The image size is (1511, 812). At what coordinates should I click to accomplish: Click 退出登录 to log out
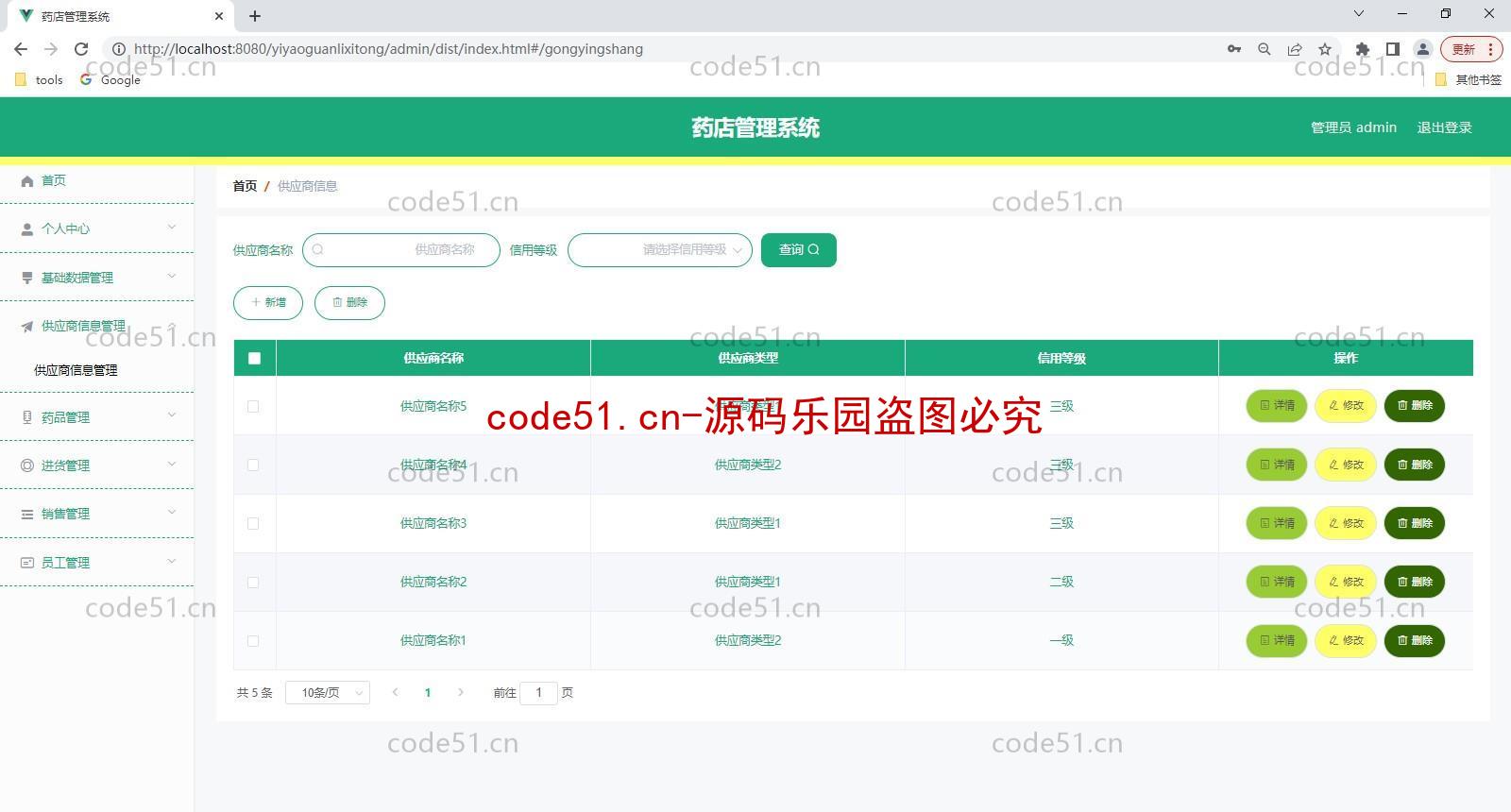tap(1444, 127)
